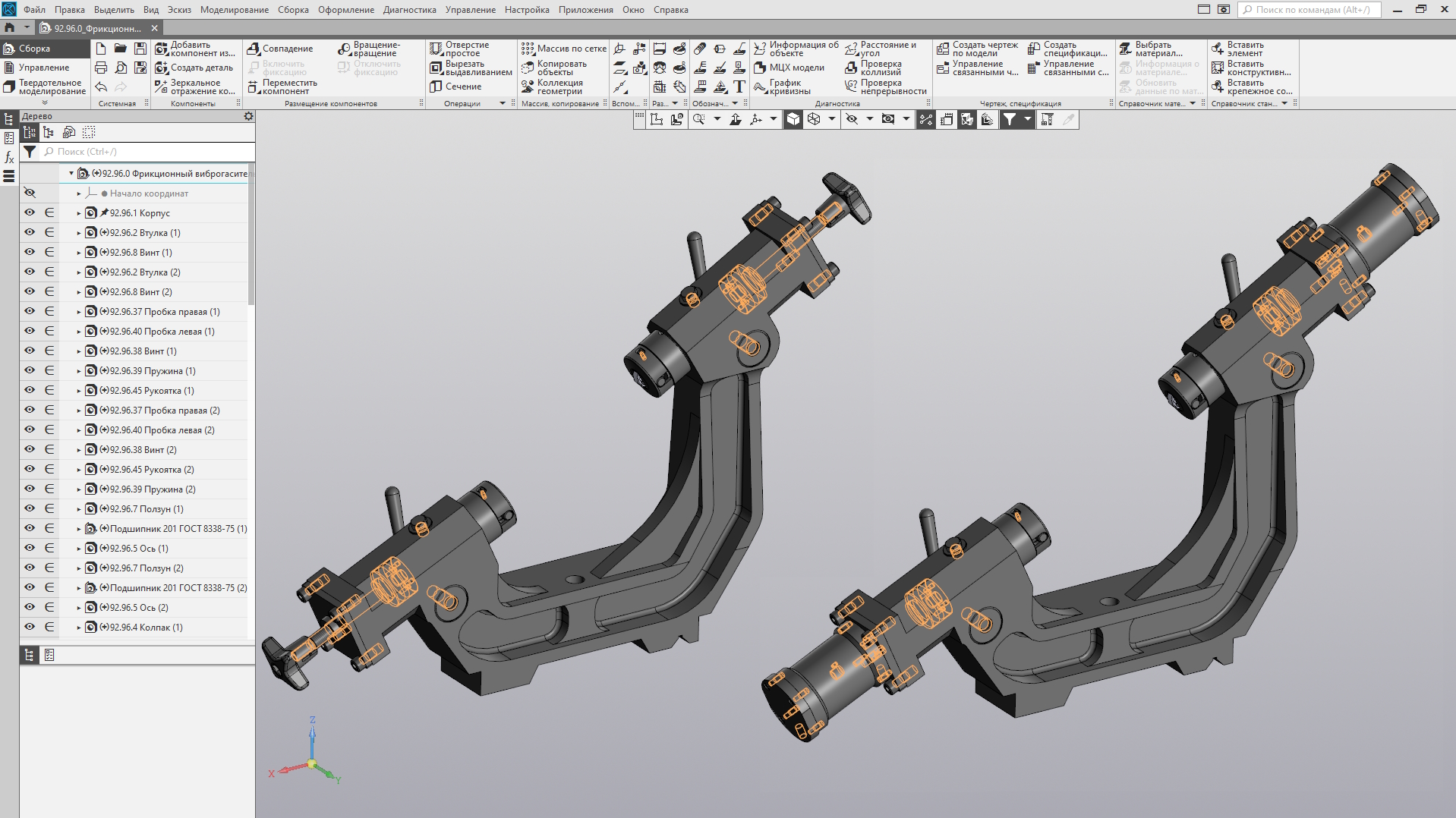Click the Совпадение mate button
This screenshot has width=1456, height=818.
(x=280, y=49)
